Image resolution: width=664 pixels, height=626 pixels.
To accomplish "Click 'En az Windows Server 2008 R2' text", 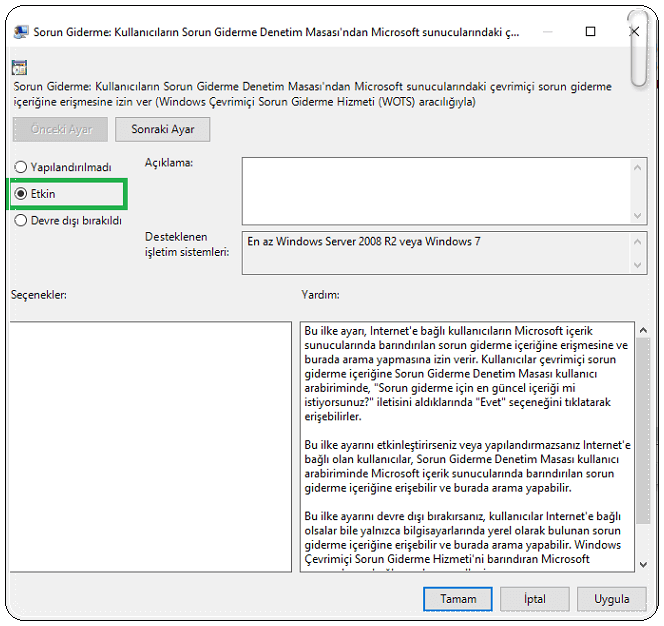I will point(364,241).
